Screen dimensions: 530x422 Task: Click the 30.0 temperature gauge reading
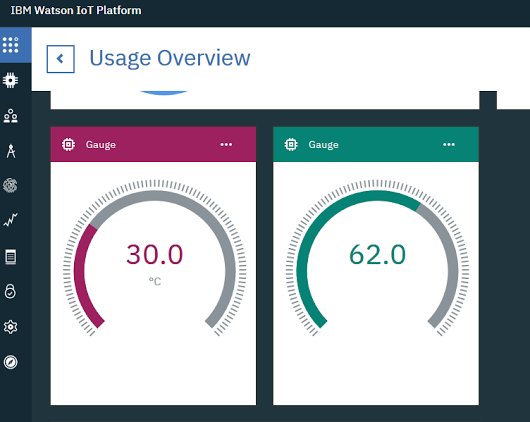pyautogui.click(x=154, y=254)
